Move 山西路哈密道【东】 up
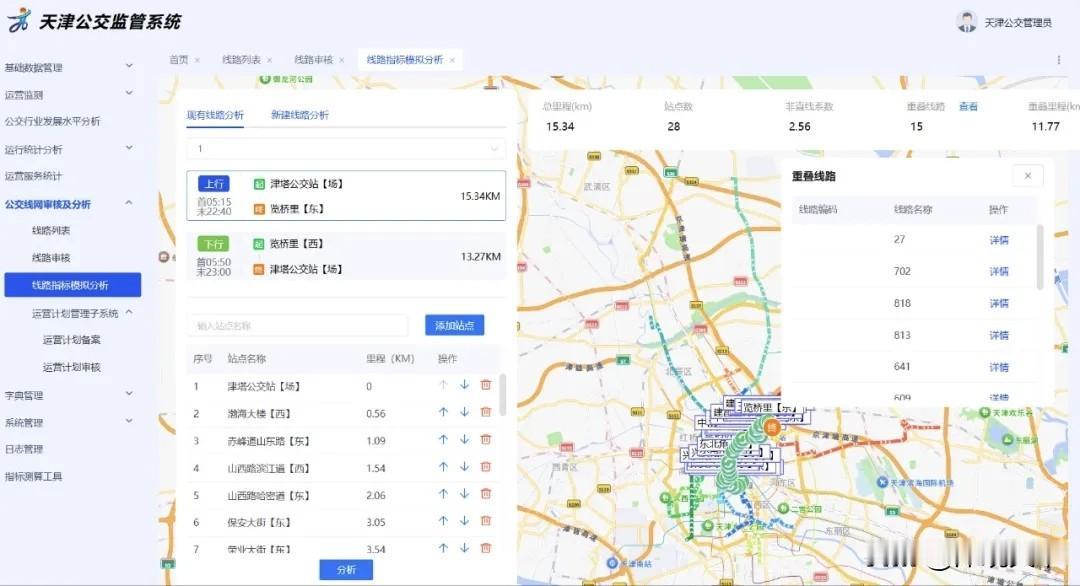1080x586 pixels. [443, 494]
